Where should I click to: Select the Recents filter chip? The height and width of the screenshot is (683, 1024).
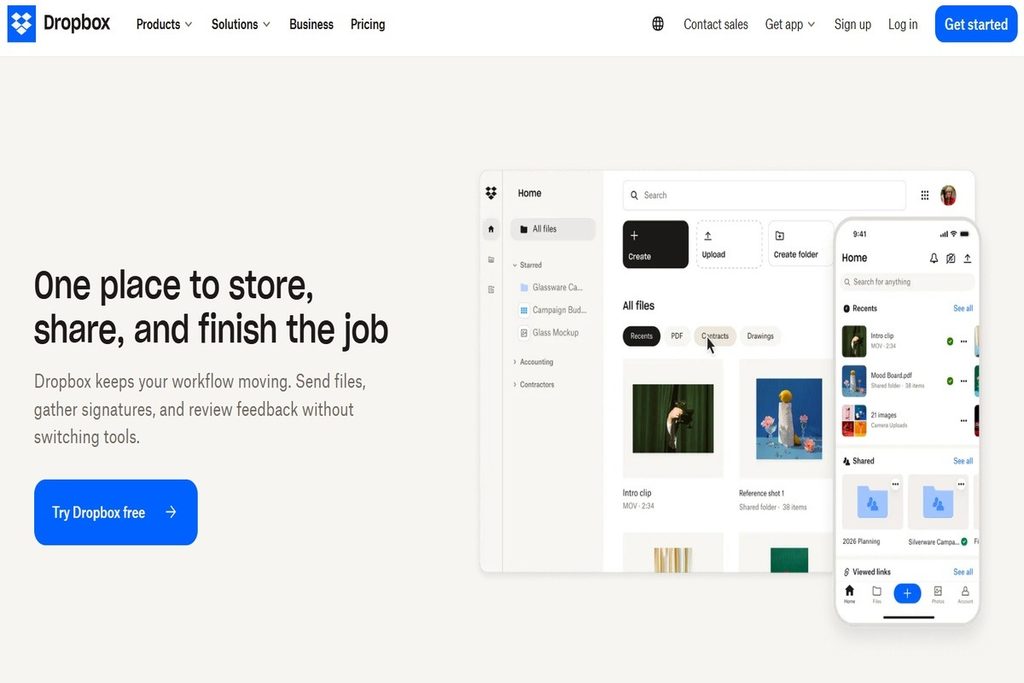[x=641, y=336]
